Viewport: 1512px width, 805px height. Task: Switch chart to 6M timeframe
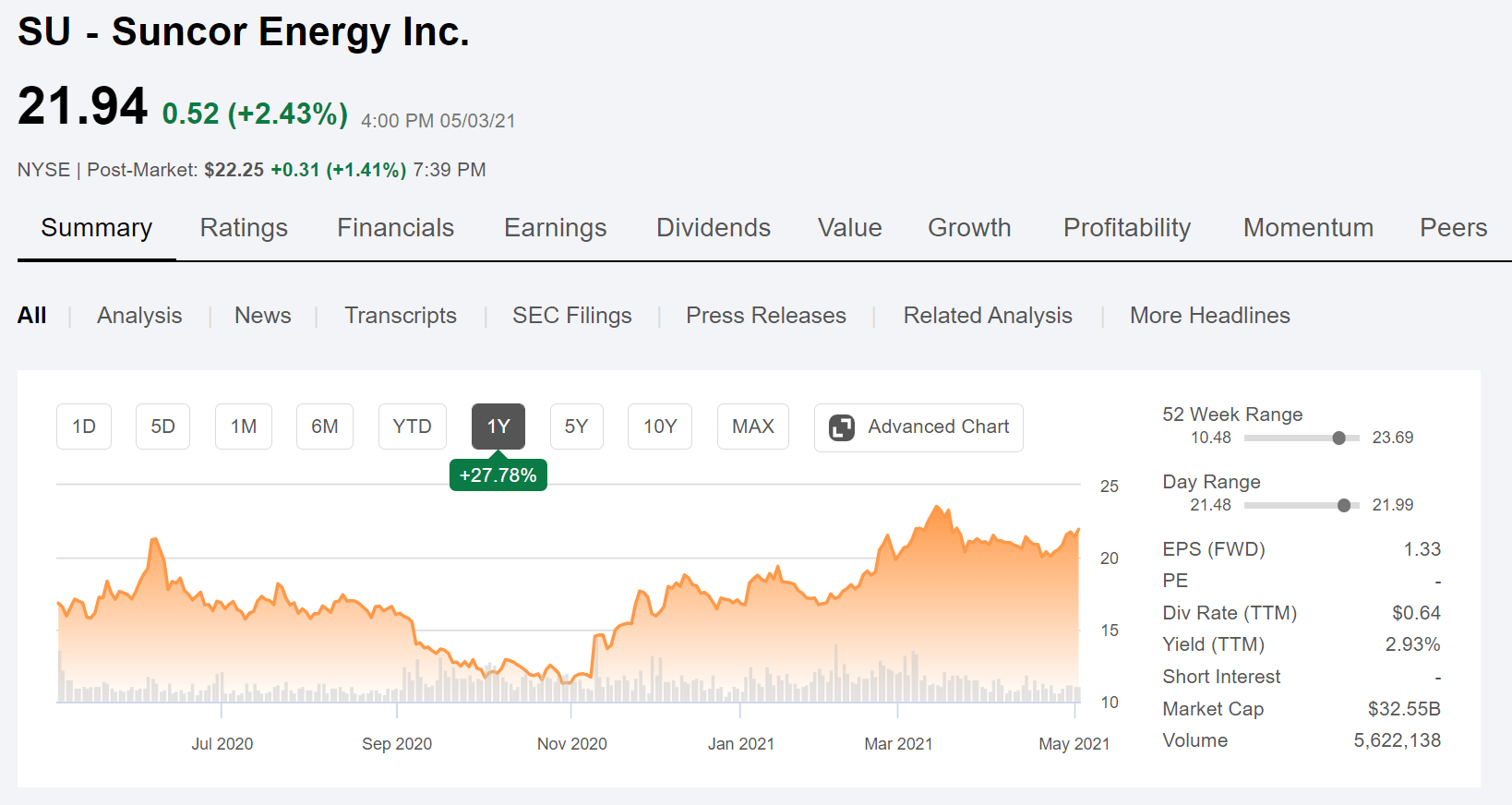click(x=324, y=427)
